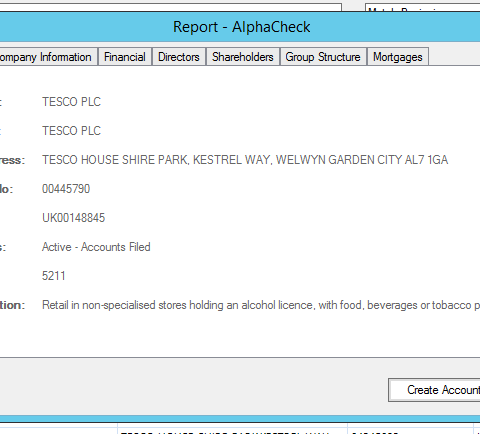Select the reference UK00148845
Viewport: 480px width, 434px height.
pos(73,218)
